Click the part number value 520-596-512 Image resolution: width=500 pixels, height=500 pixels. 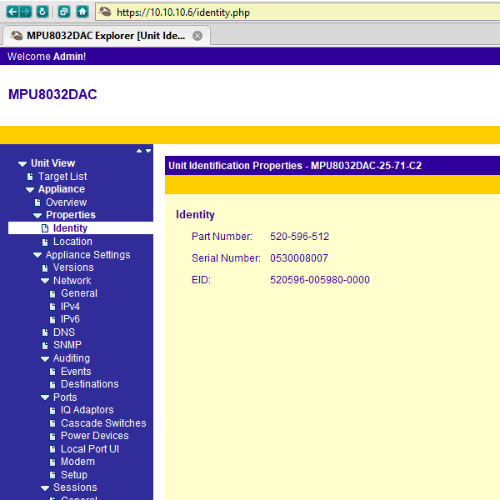click(x=299, y=236)
